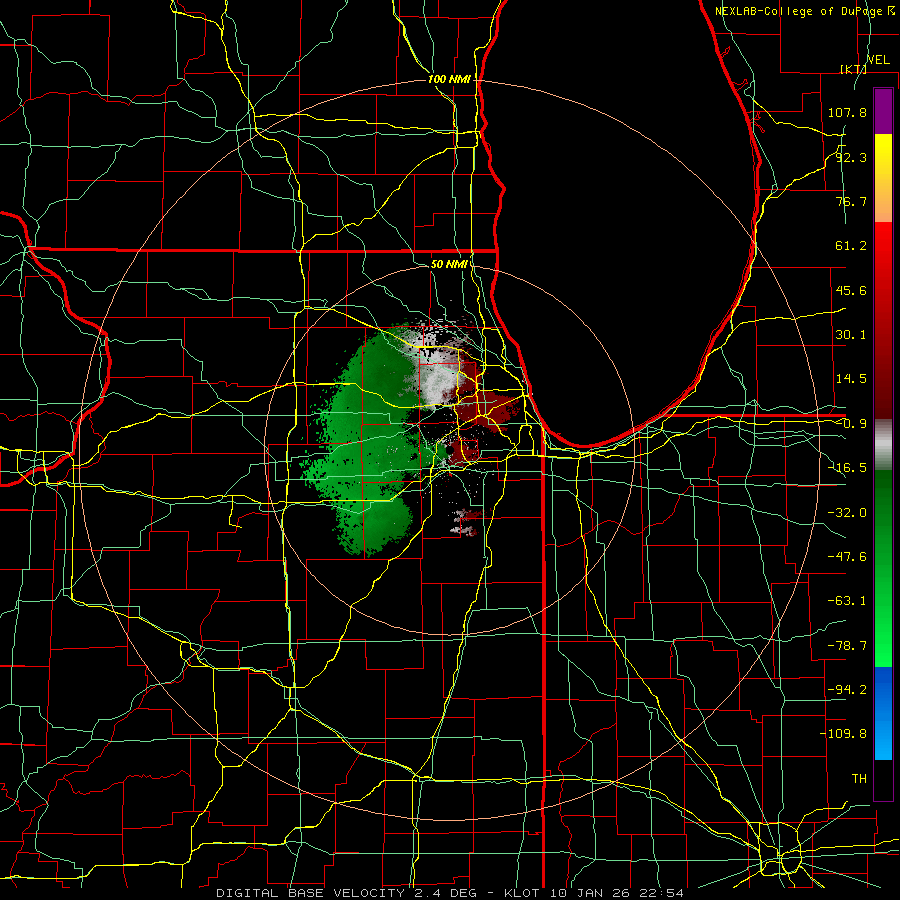Viewport: 900px width, 900px height.
Task: Click the blue segment of the color bar
Action: [x=883, y=713]
